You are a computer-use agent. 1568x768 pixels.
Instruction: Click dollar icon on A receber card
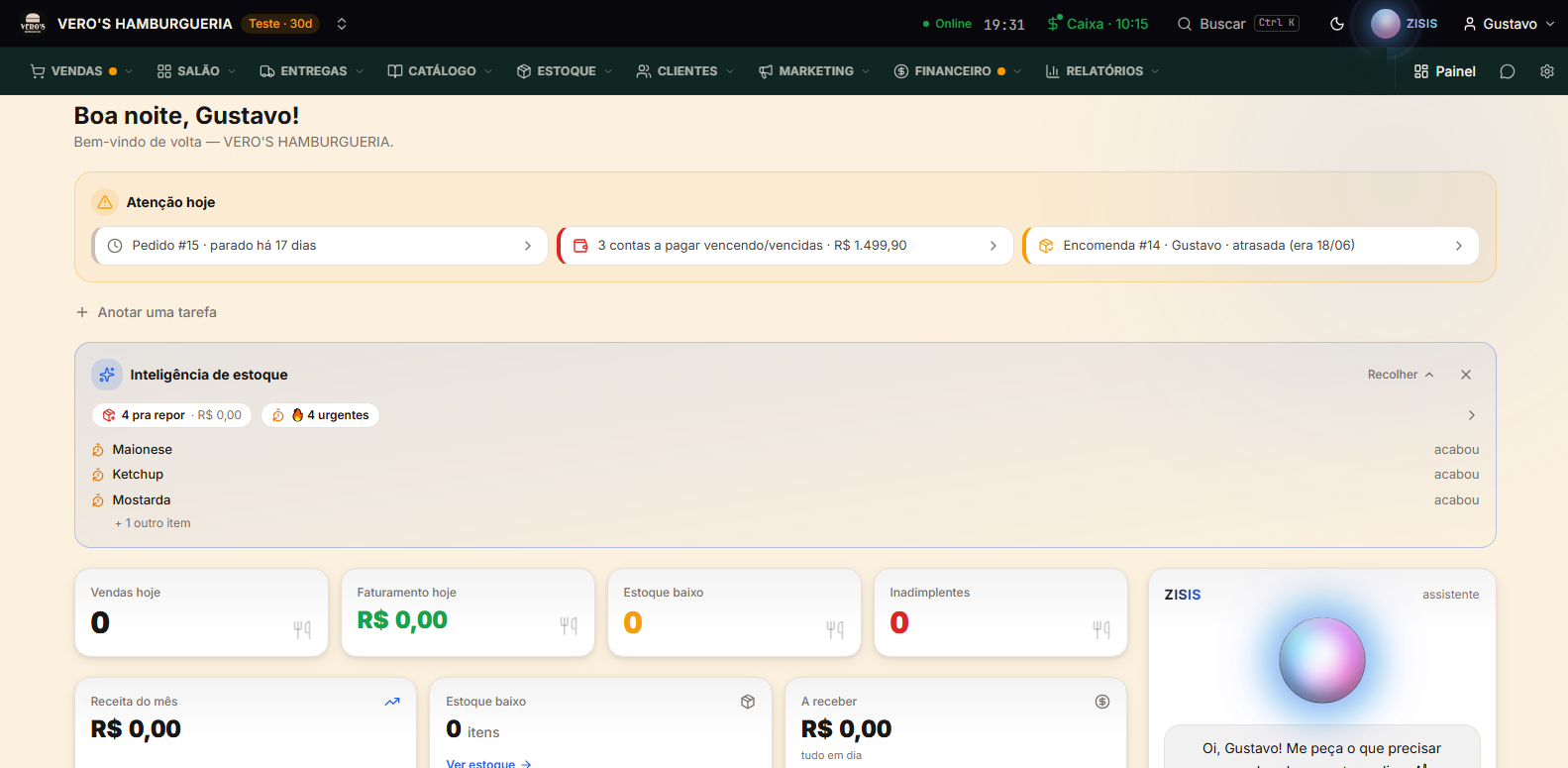(1102, 702)
